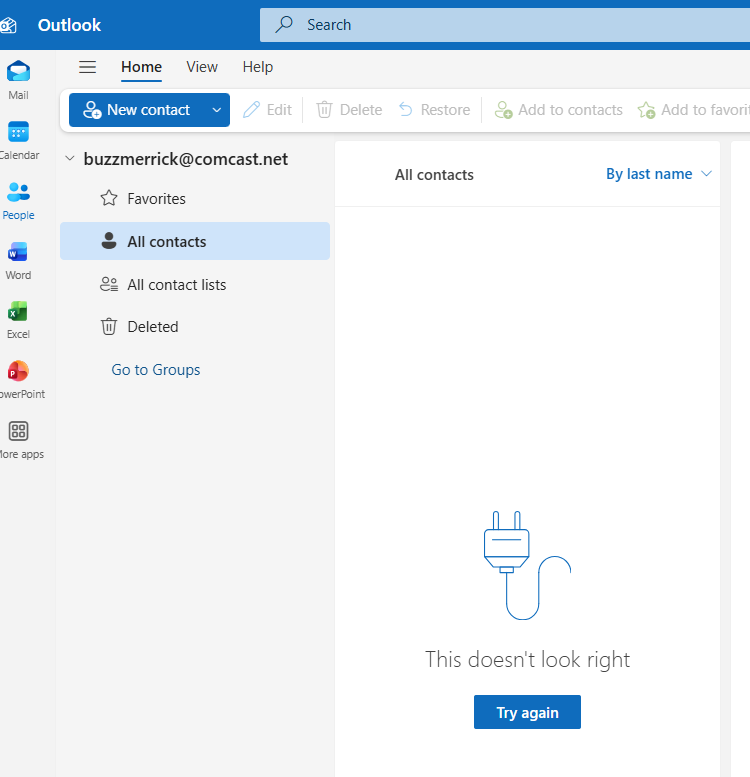Screen dimensions: 750x777
Task: Click the Edit pencil icon
Action: pos(252,110)
